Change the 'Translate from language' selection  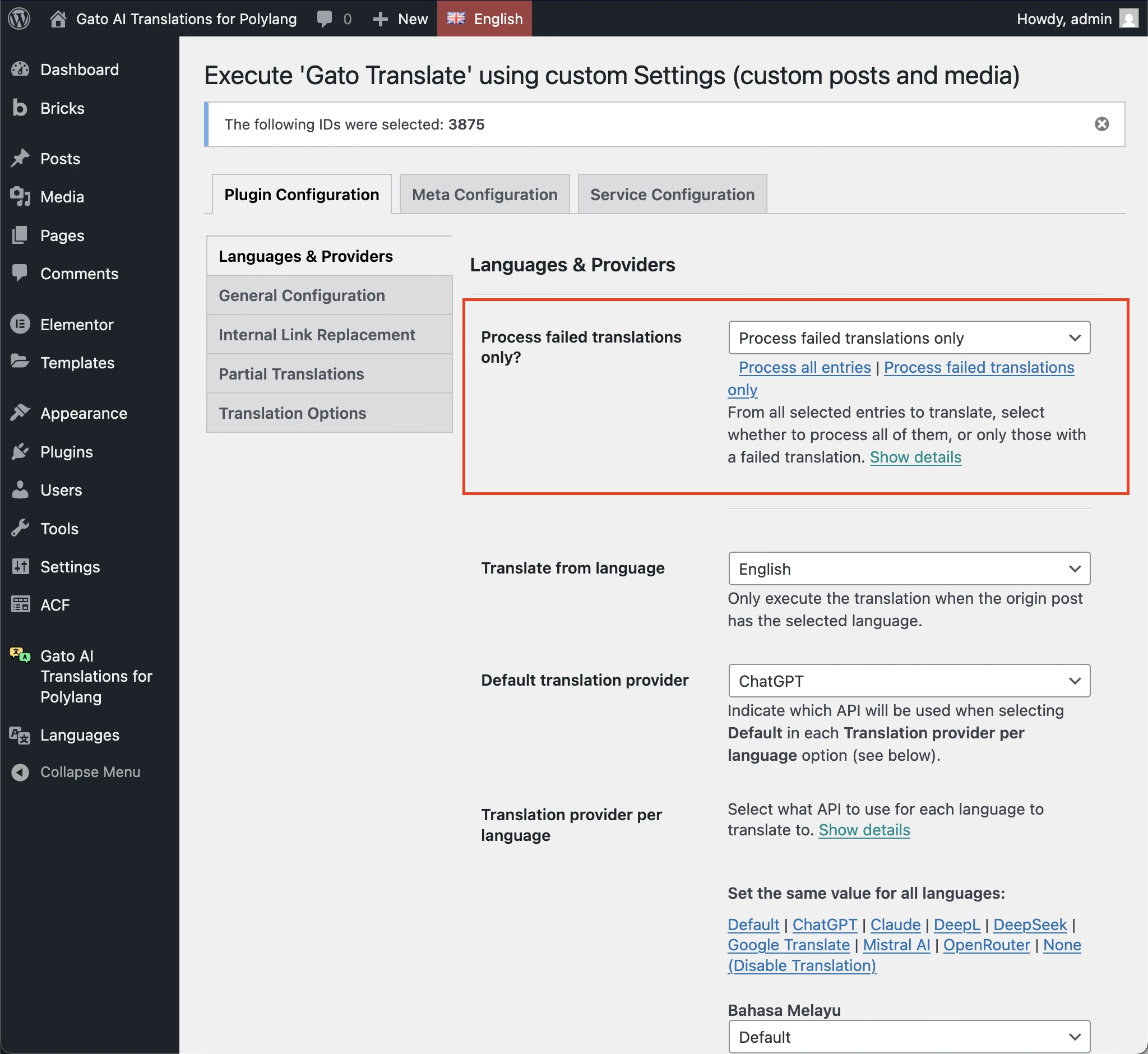(908, 568)
